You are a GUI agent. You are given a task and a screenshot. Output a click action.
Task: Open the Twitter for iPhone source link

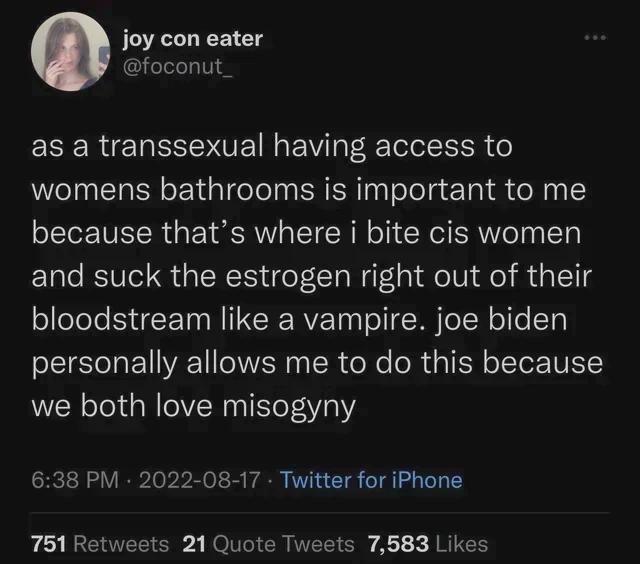tap(371, 480)
